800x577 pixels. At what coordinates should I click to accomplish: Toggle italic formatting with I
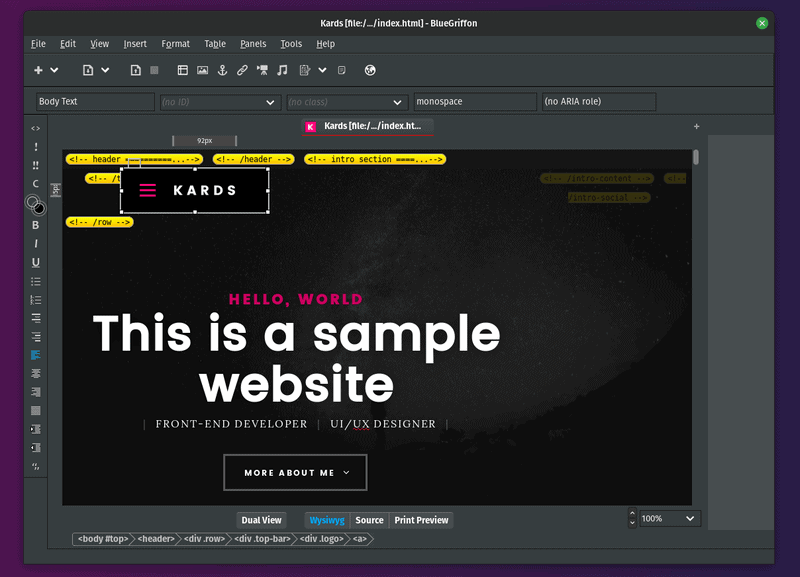35,243
